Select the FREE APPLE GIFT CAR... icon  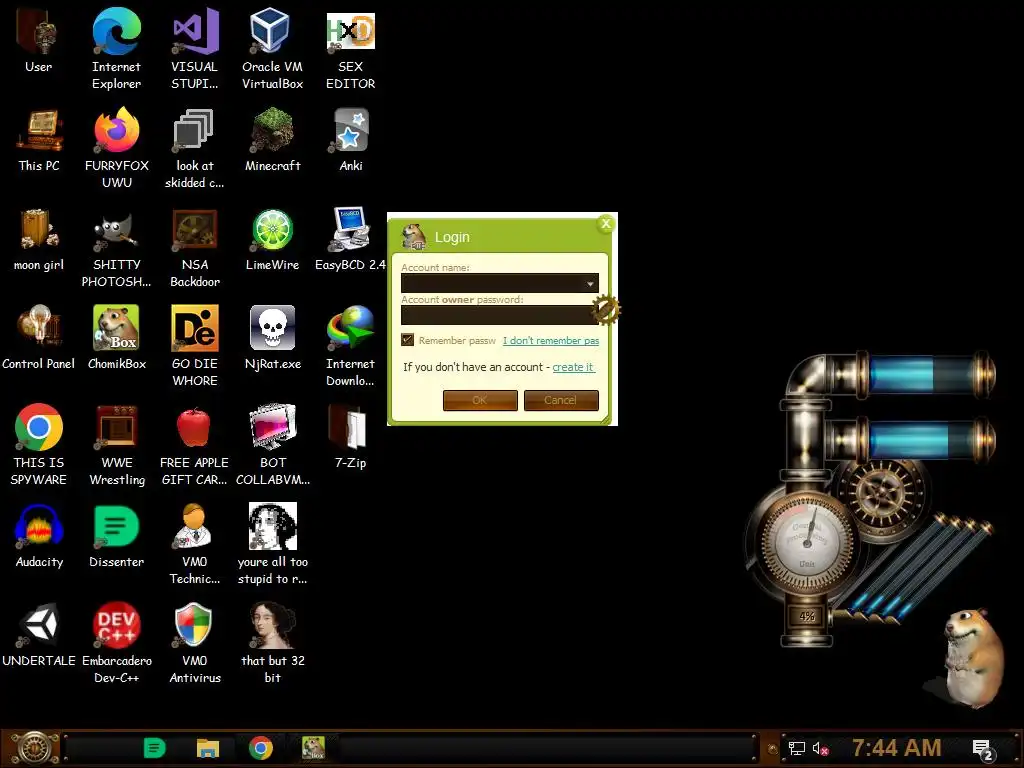click(x=195, y=445)
